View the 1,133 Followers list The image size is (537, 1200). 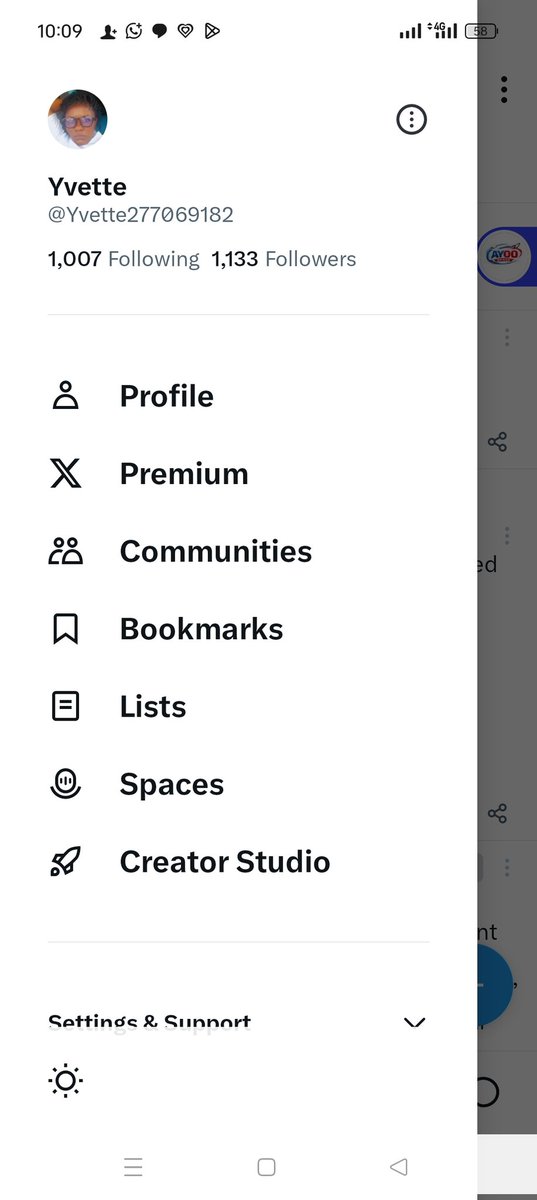(x=284, y=259)
